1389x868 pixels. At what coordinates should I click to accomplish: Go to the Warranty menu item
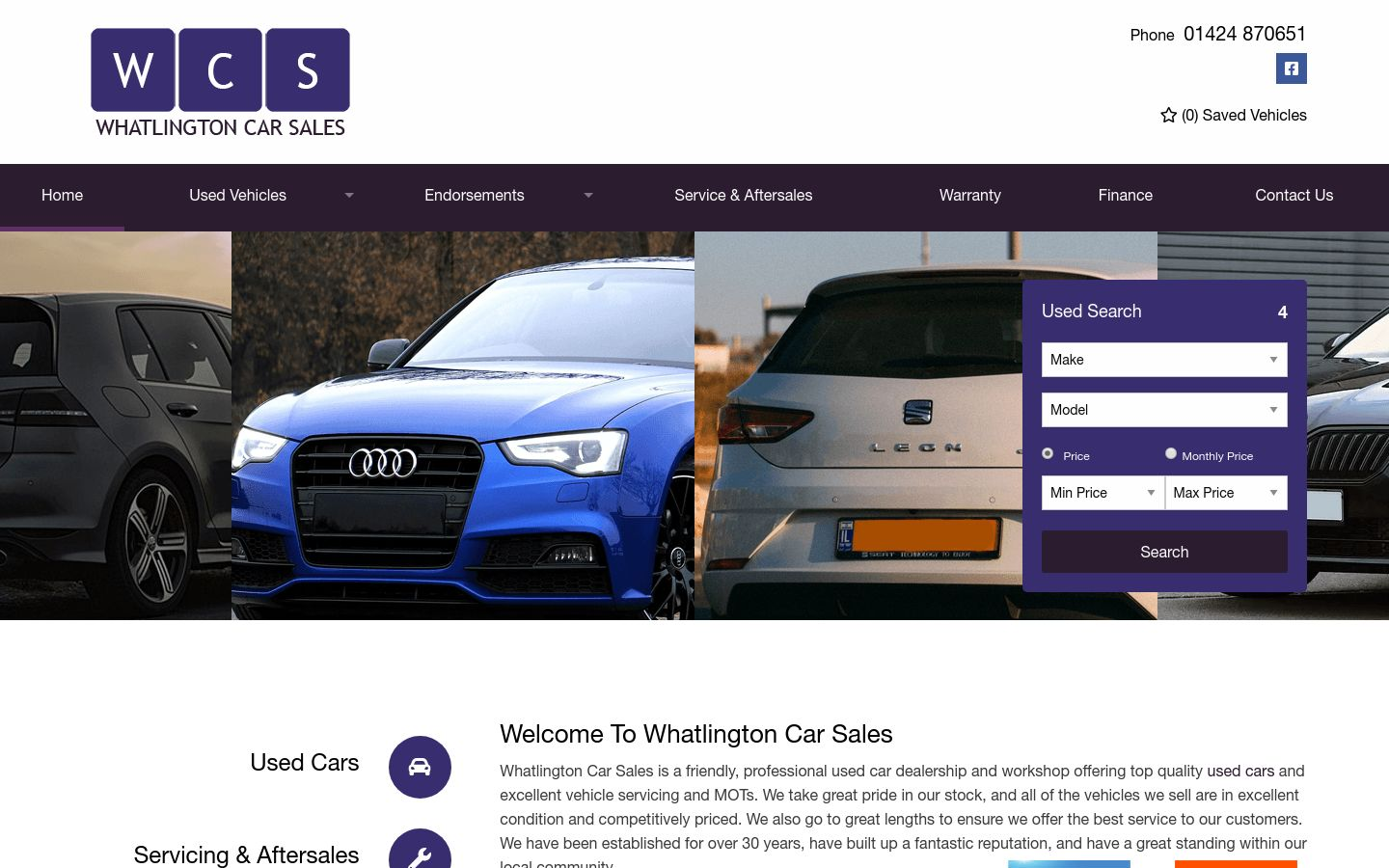click(x=970, y=196)
